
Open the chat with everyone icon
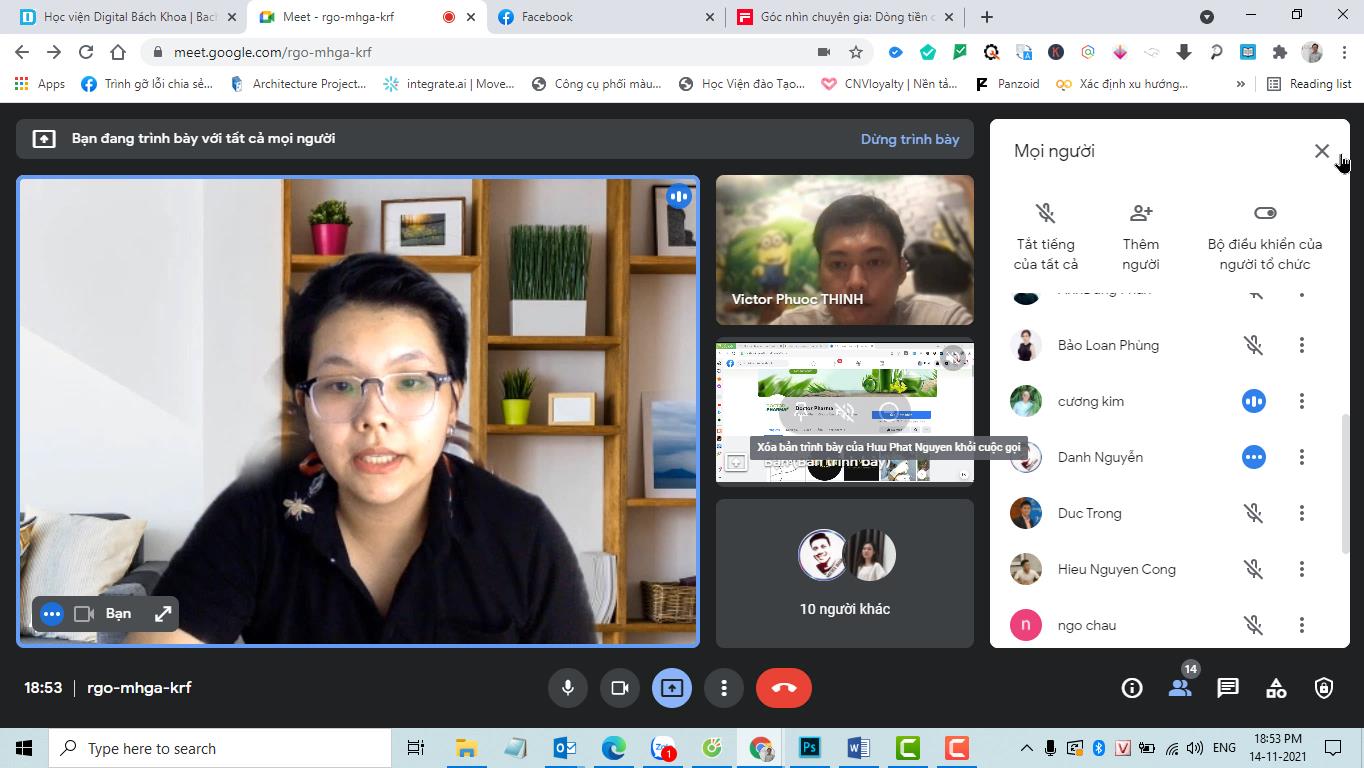click(x=1228, y=688)
